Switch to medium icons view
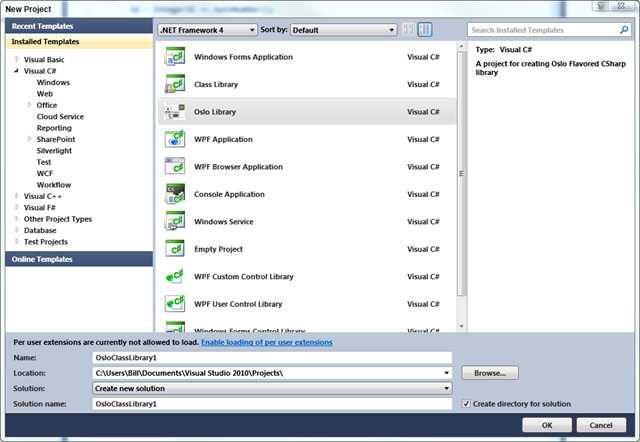The image size is (640, 442). click(425, 30)
